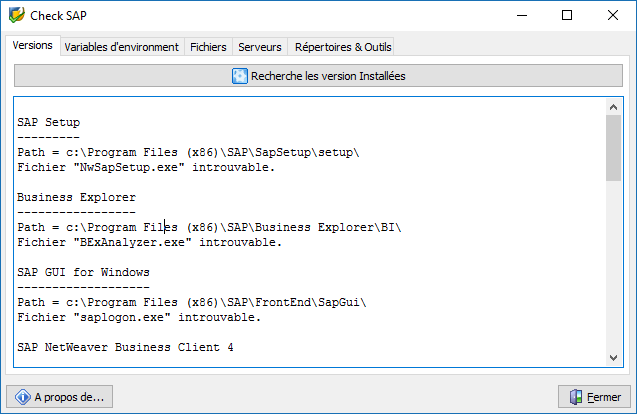This screenshot has height=414, width=637.
Task: Click the SAP GUI for Windows heading
Action: click(83, 272)
